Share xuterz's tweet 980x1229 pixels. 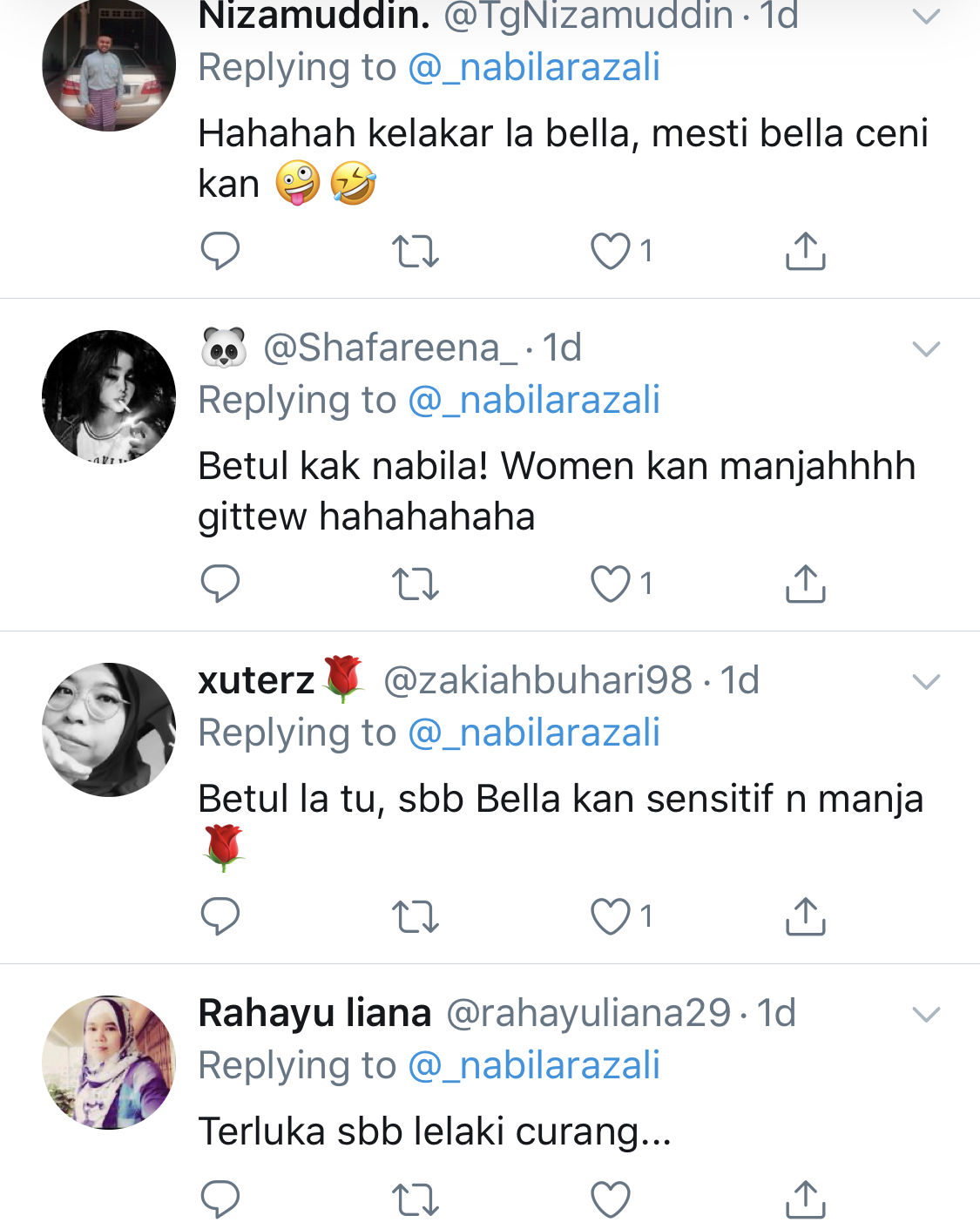(x=805, y=916)
